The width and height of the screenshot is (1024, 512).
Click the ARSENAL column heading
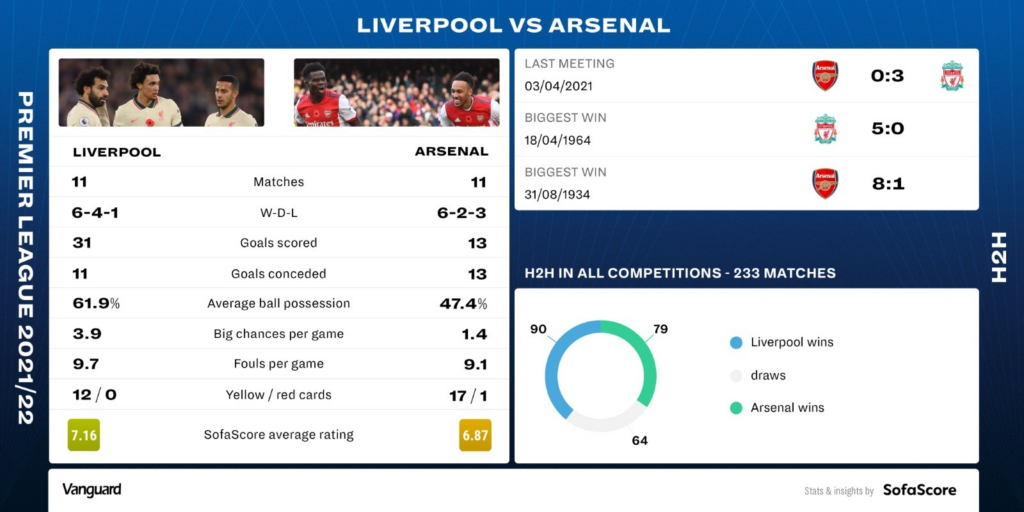click(451, 152)
